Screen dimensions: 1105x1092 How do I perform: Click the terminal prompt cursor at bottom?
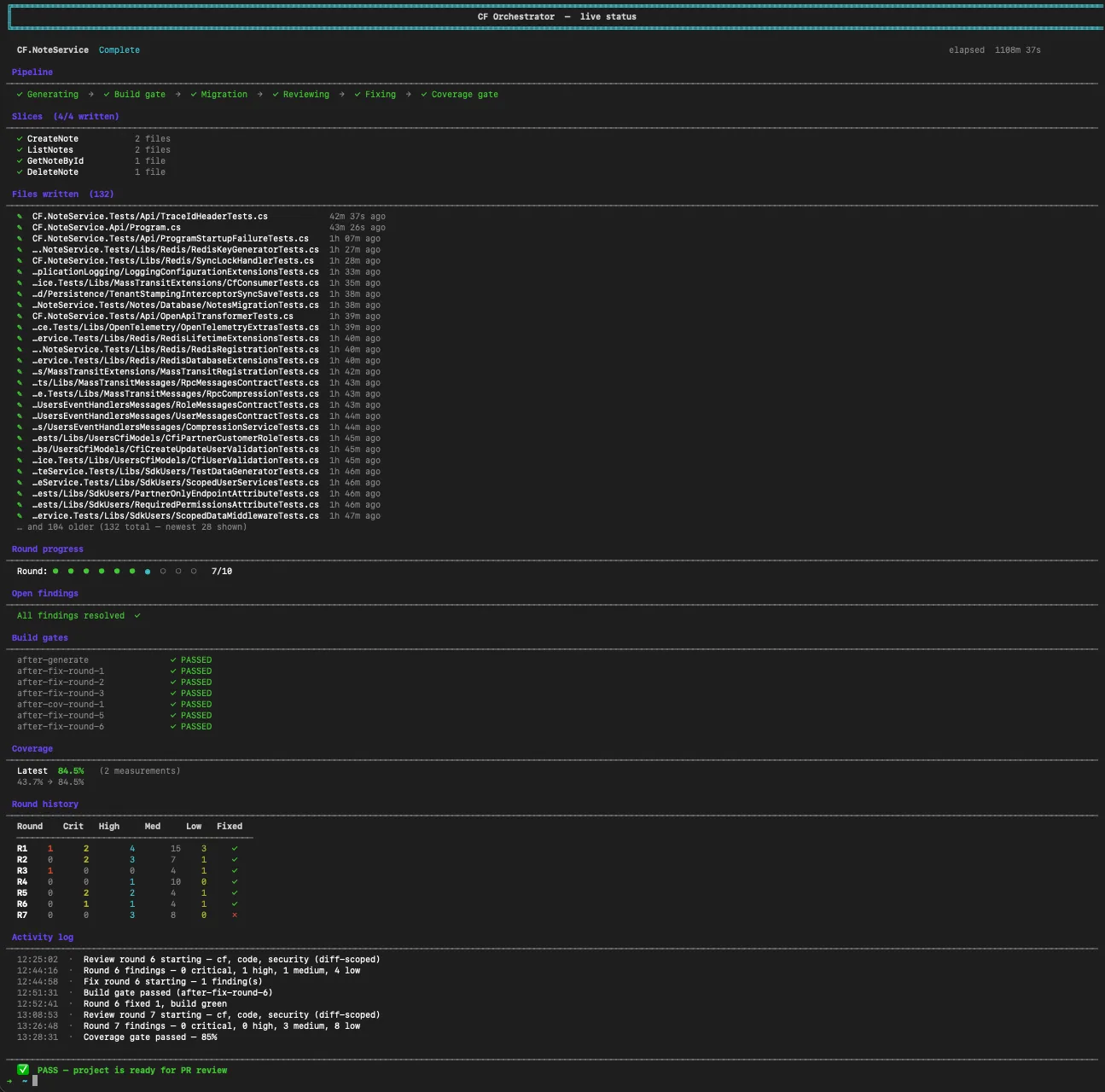point(35,1081)
